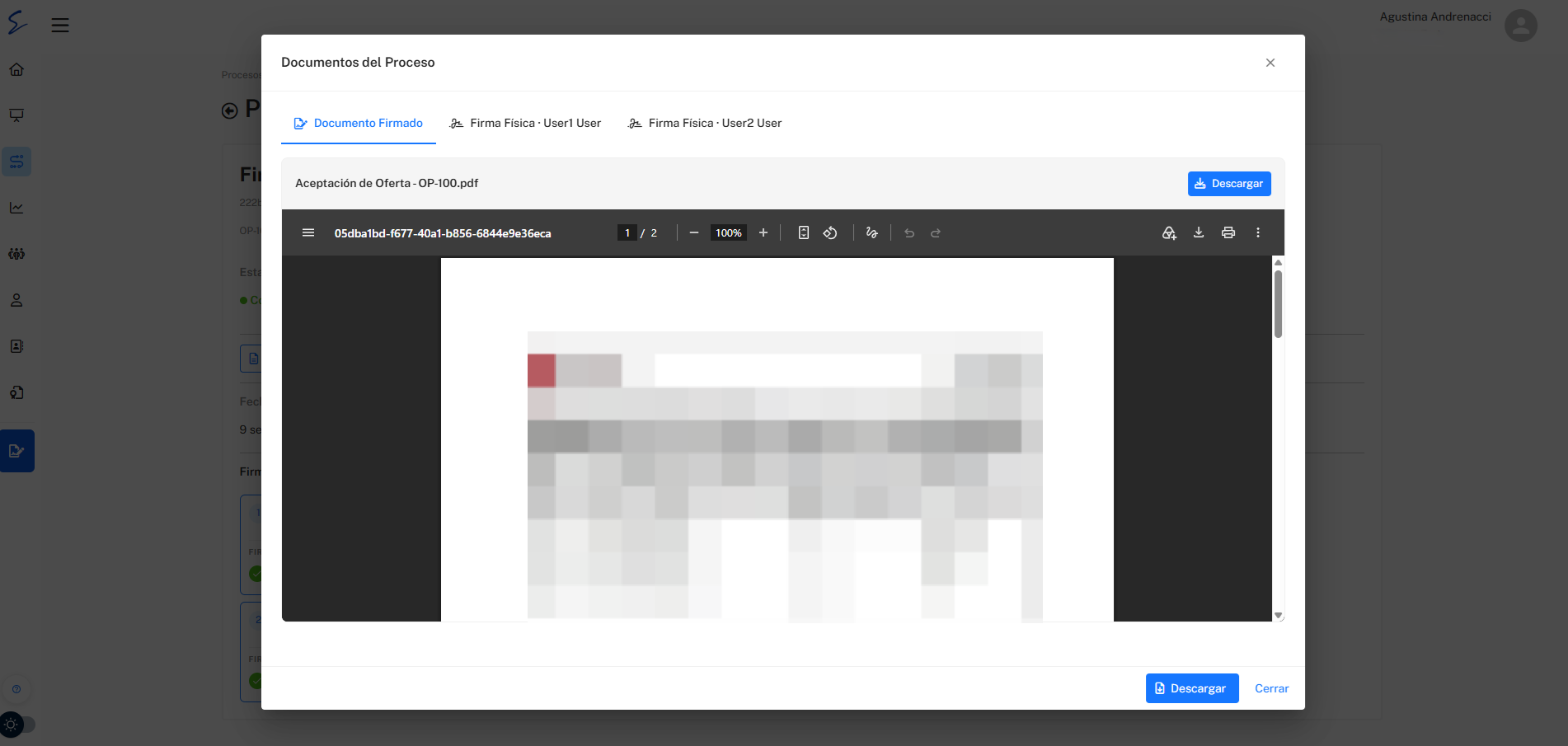Toggle the PDF viewer sidebar menu
Viewport: 1568px width, 746px height.
pyautogui.click(x=308, y=233)
